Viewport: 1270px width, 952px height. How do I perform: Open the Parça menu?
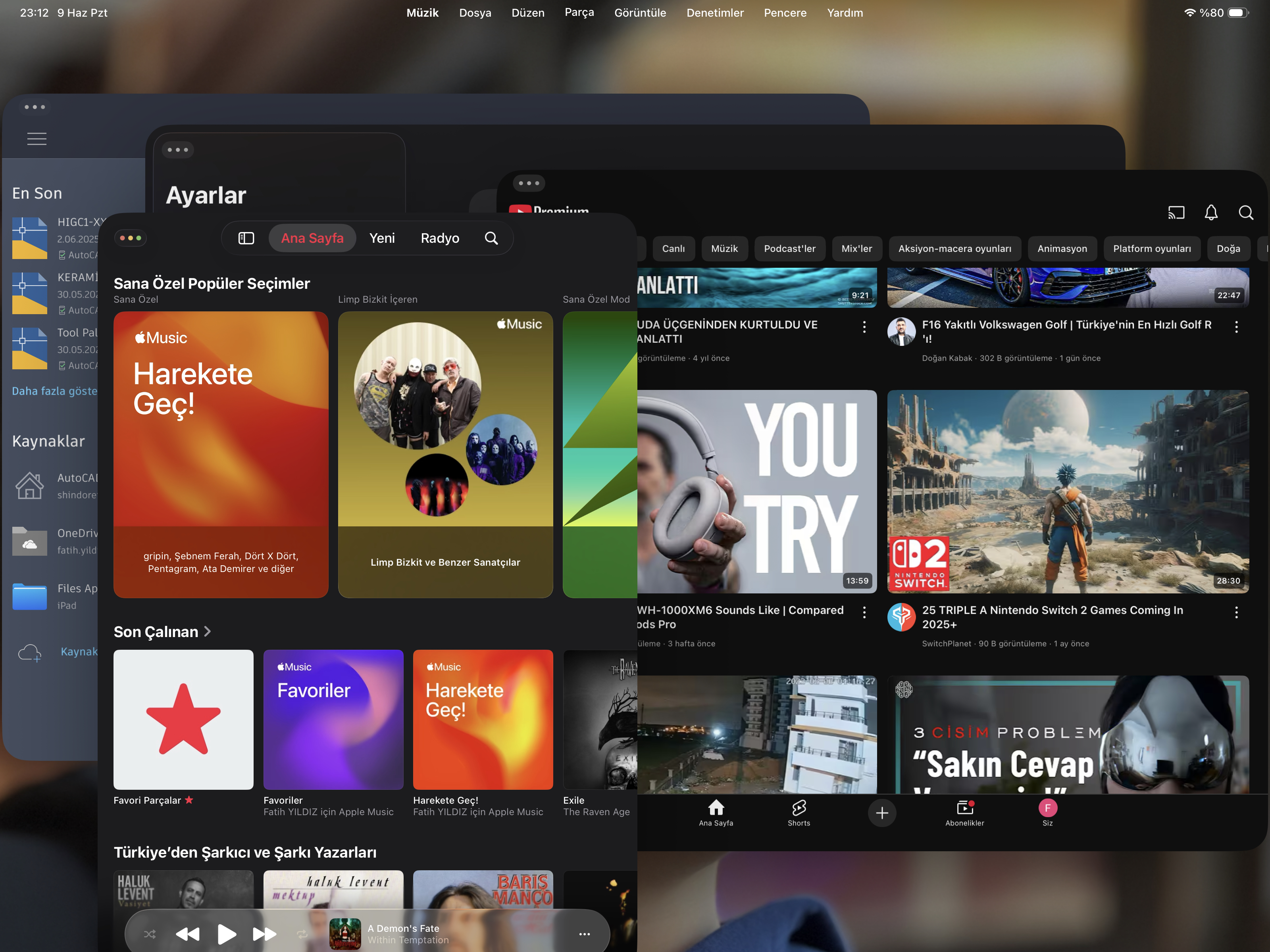[579, 13]
